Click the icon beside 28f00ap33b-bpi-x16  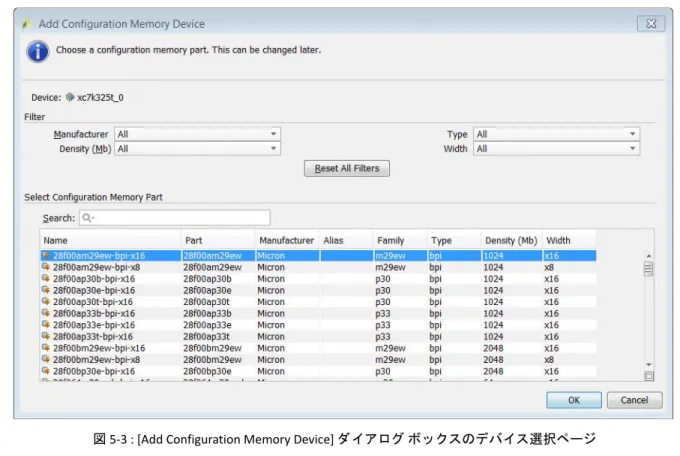46,313
